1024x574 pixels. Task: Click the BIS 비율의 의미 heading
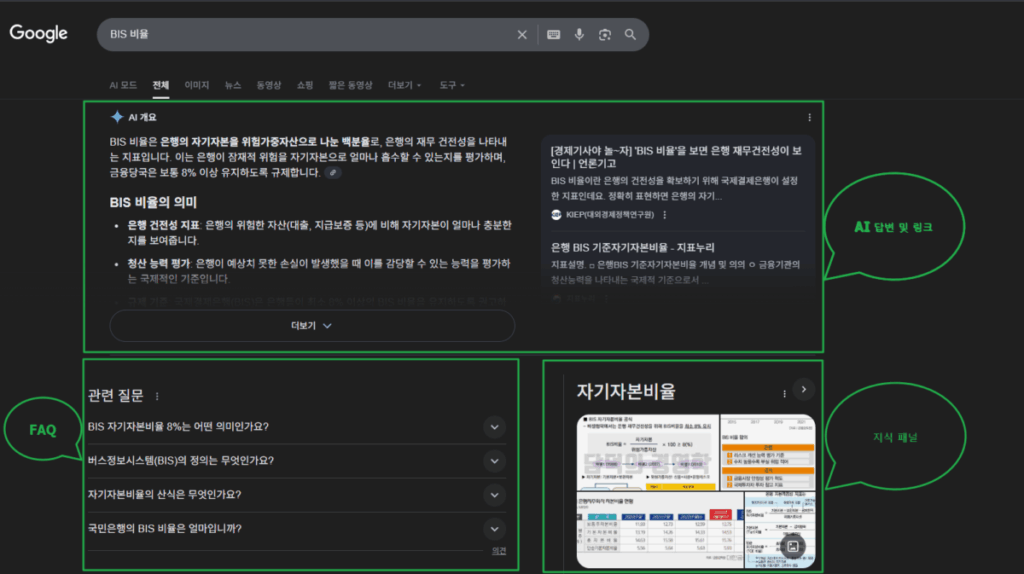click(x=153, y=202)
